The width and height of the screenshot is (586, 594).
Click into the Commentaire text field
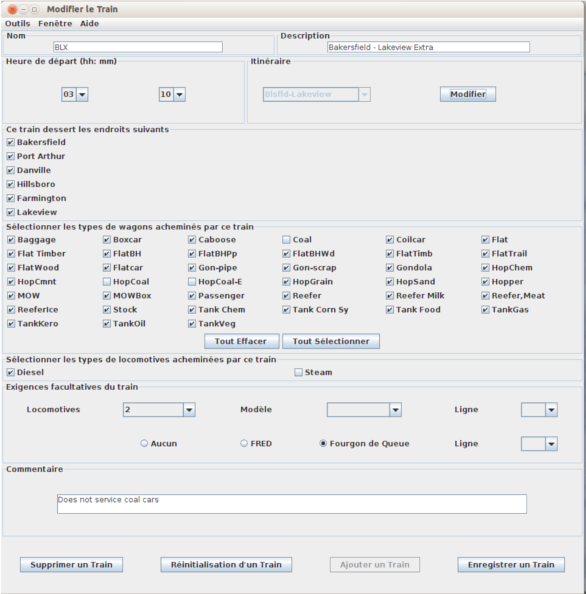coord(292,504)
